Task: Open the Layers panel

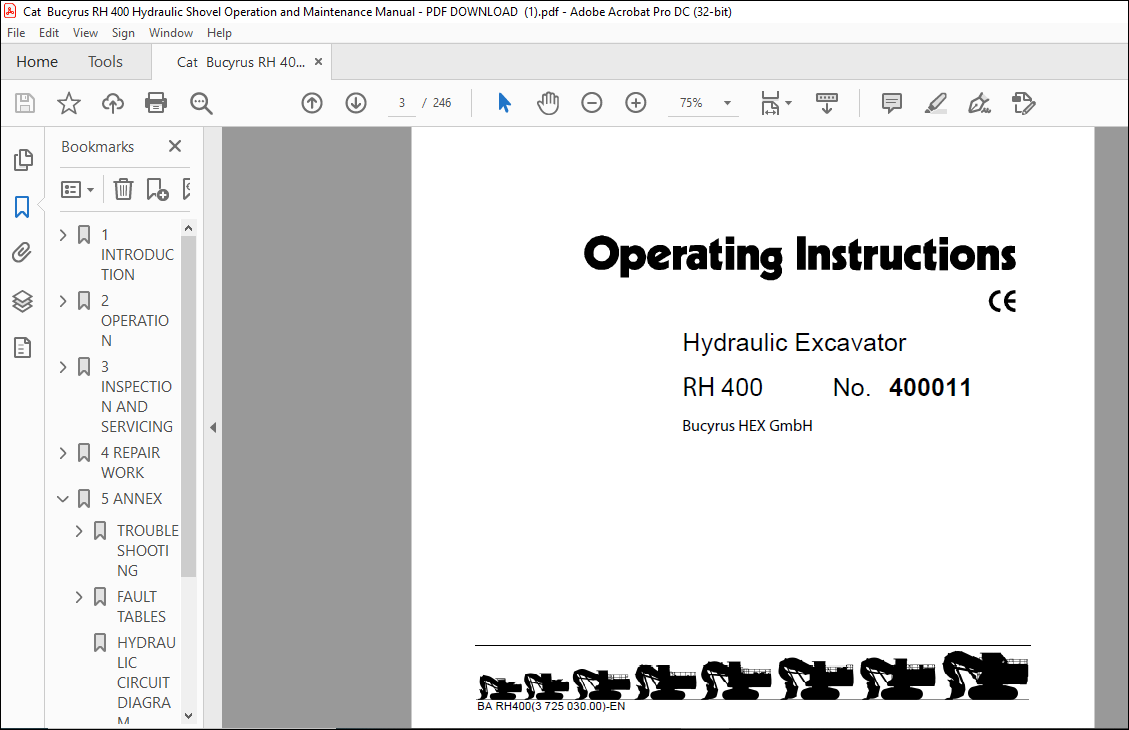Action: point(22,301)
